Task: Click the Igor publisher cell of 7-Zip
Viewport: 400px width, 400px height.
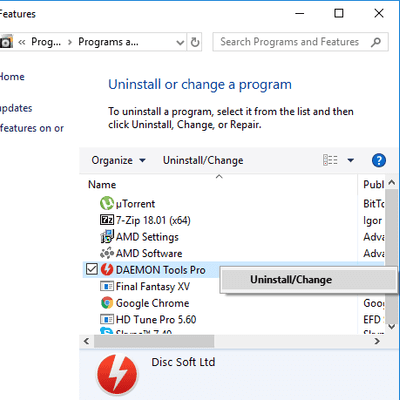Action: click(x=373, y=220)
